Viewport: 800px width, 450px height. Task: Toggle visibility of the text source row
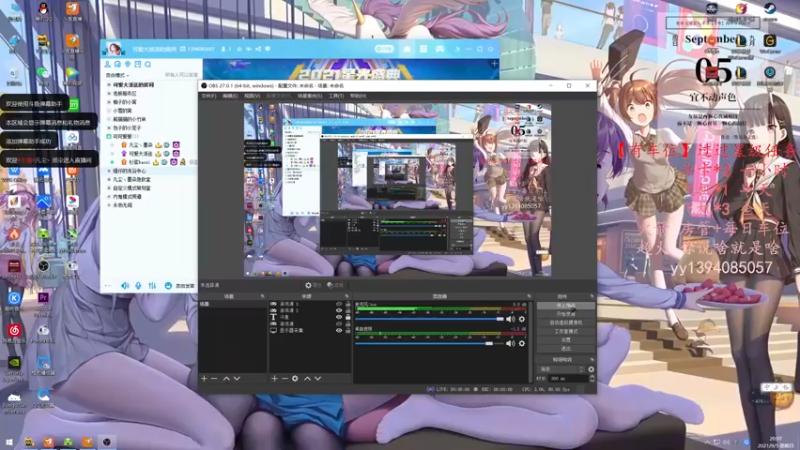(339, 317)
